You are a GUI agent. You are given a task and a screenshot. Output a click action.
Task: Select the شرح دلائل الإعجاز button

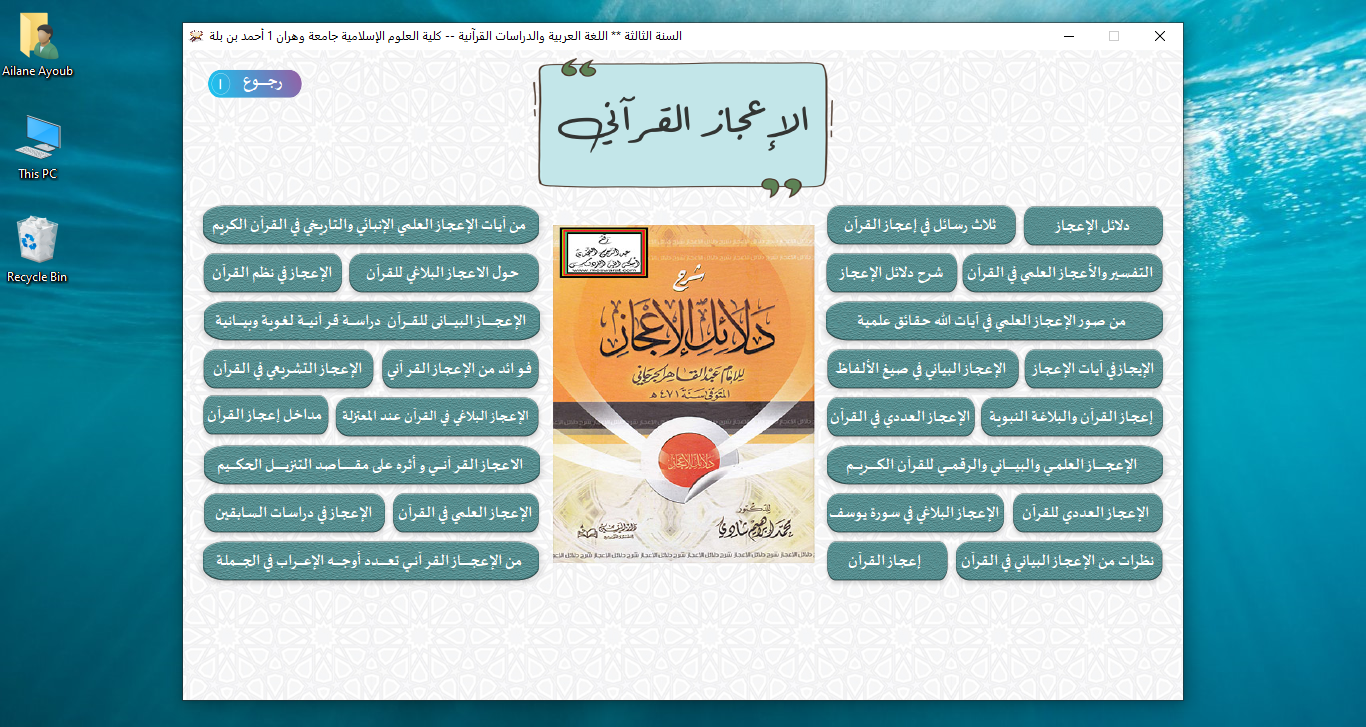coord(891,273)
